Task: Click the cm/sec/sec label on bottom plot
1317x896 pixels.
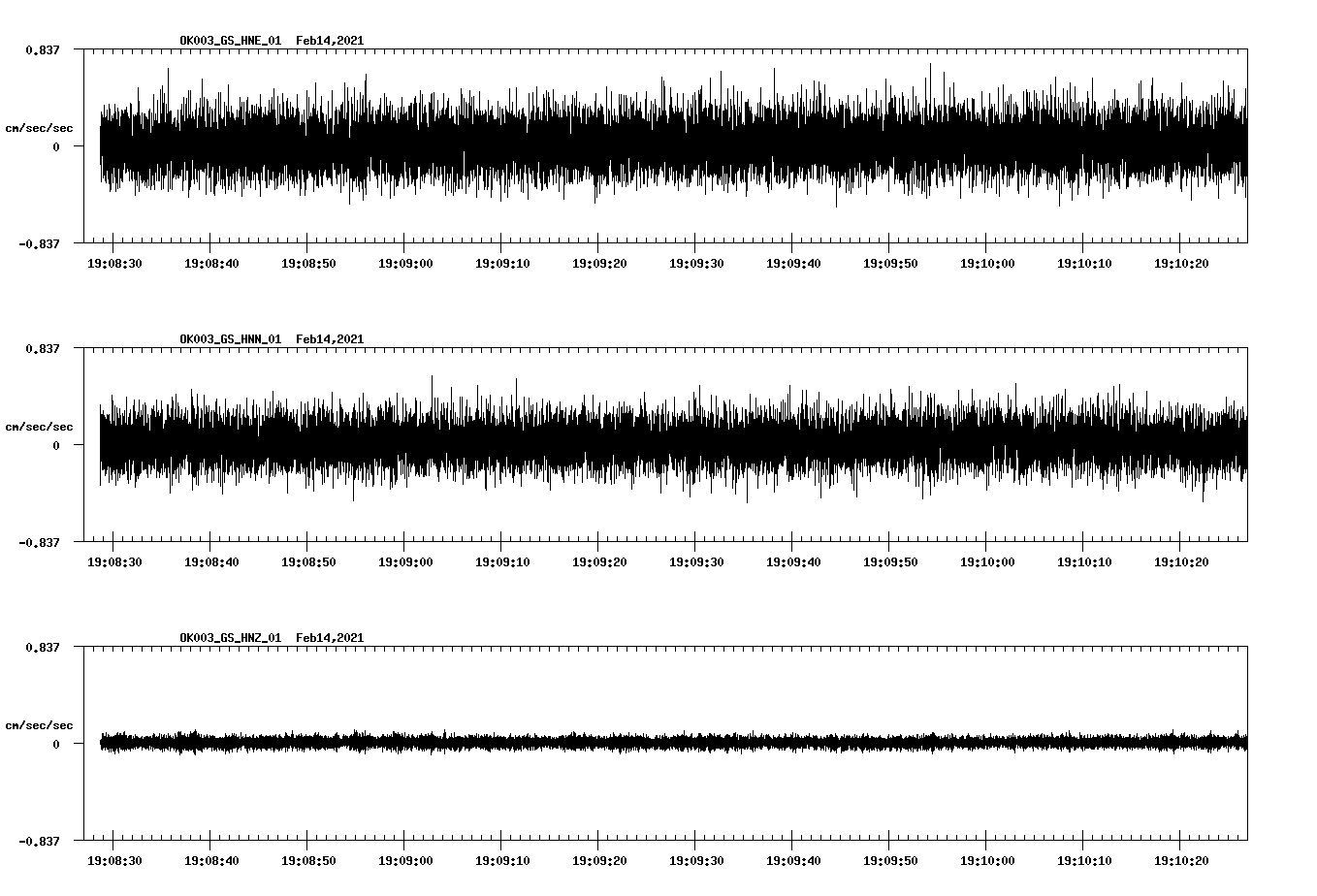Action: pyautogui.click(x=39, y=723)
